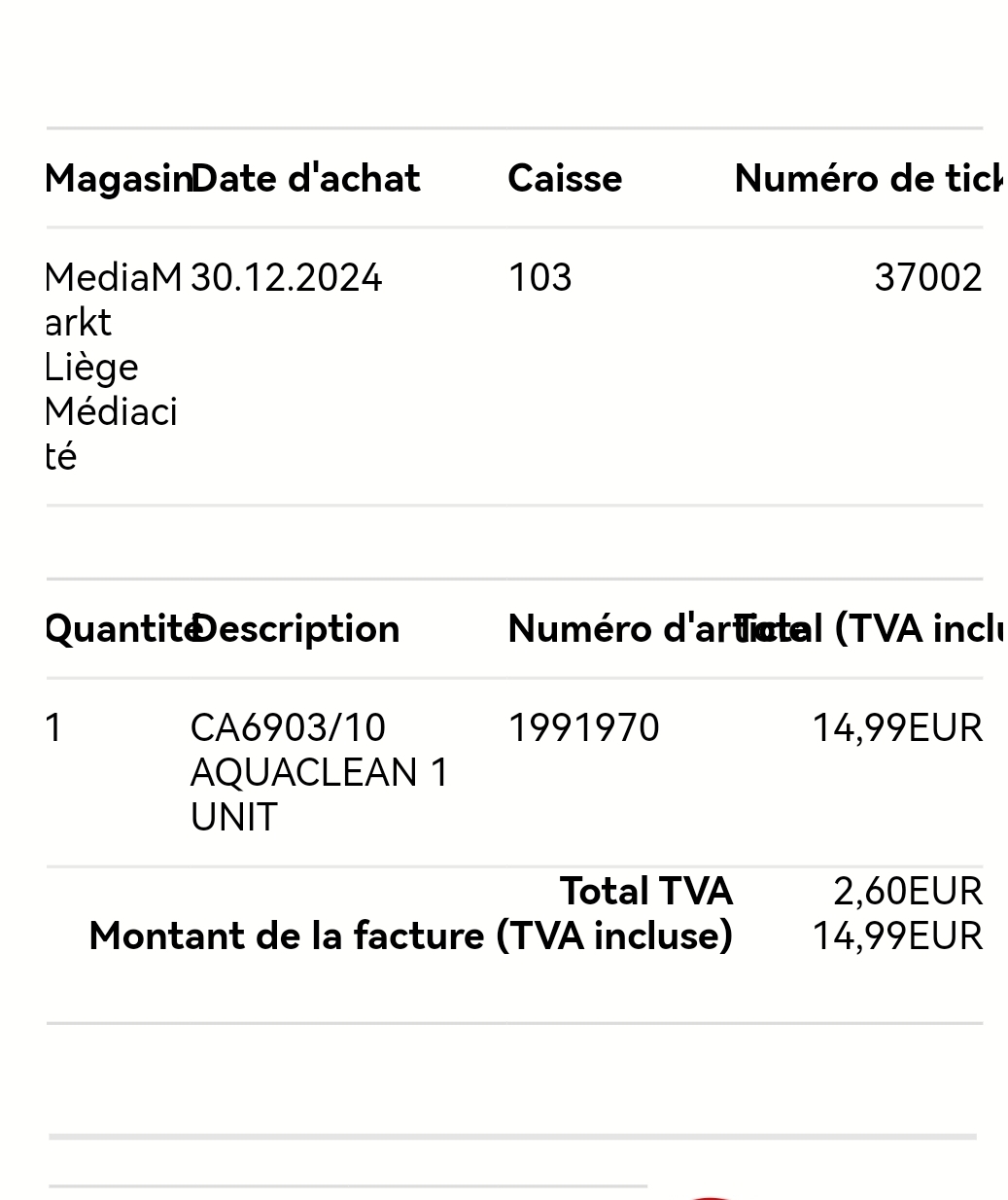Image resolution: width=1008 pixels, height=1200 pixels.
Task: Click the MediaMarkt Liège Médiacité store name
Action: (111, 367)
